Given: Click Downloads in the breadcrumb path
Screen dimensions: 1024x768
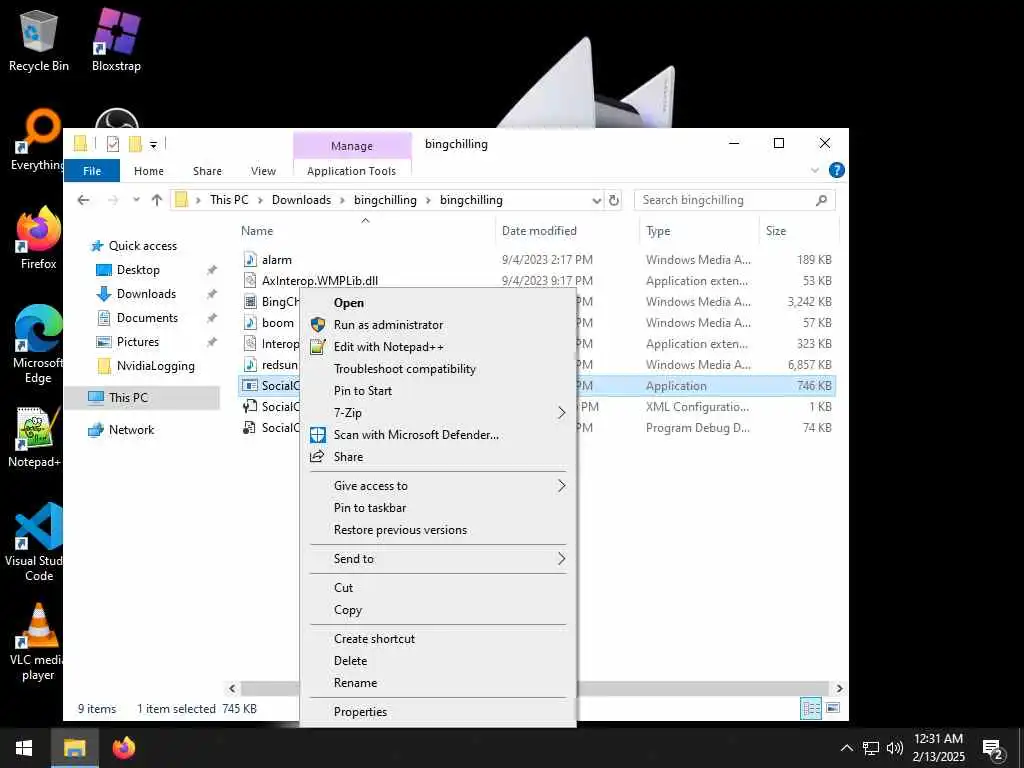Looking at the screenshot, I should click(301, 200).
